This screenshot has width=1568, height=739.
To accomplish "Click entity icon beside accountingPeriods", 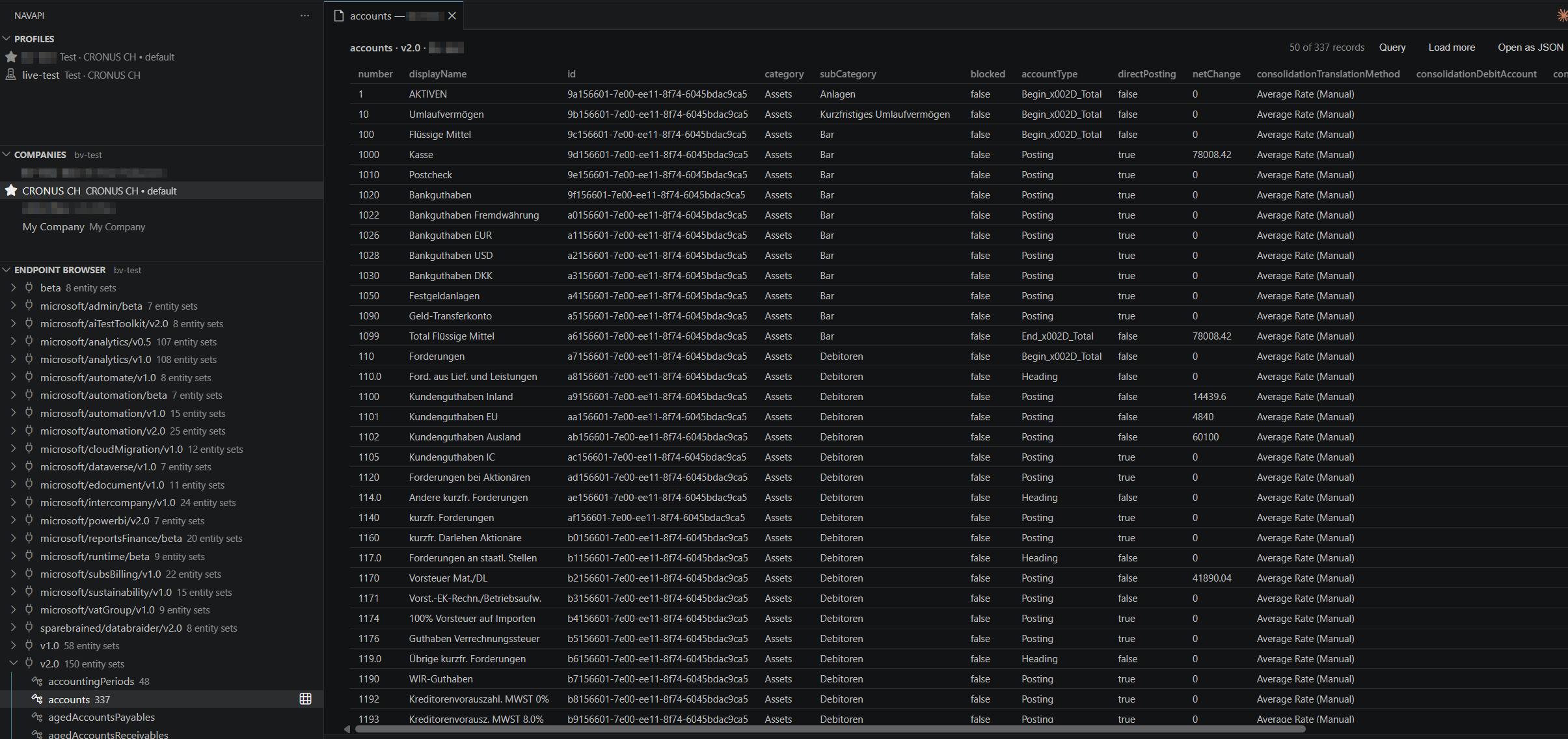I will [37, 681].
